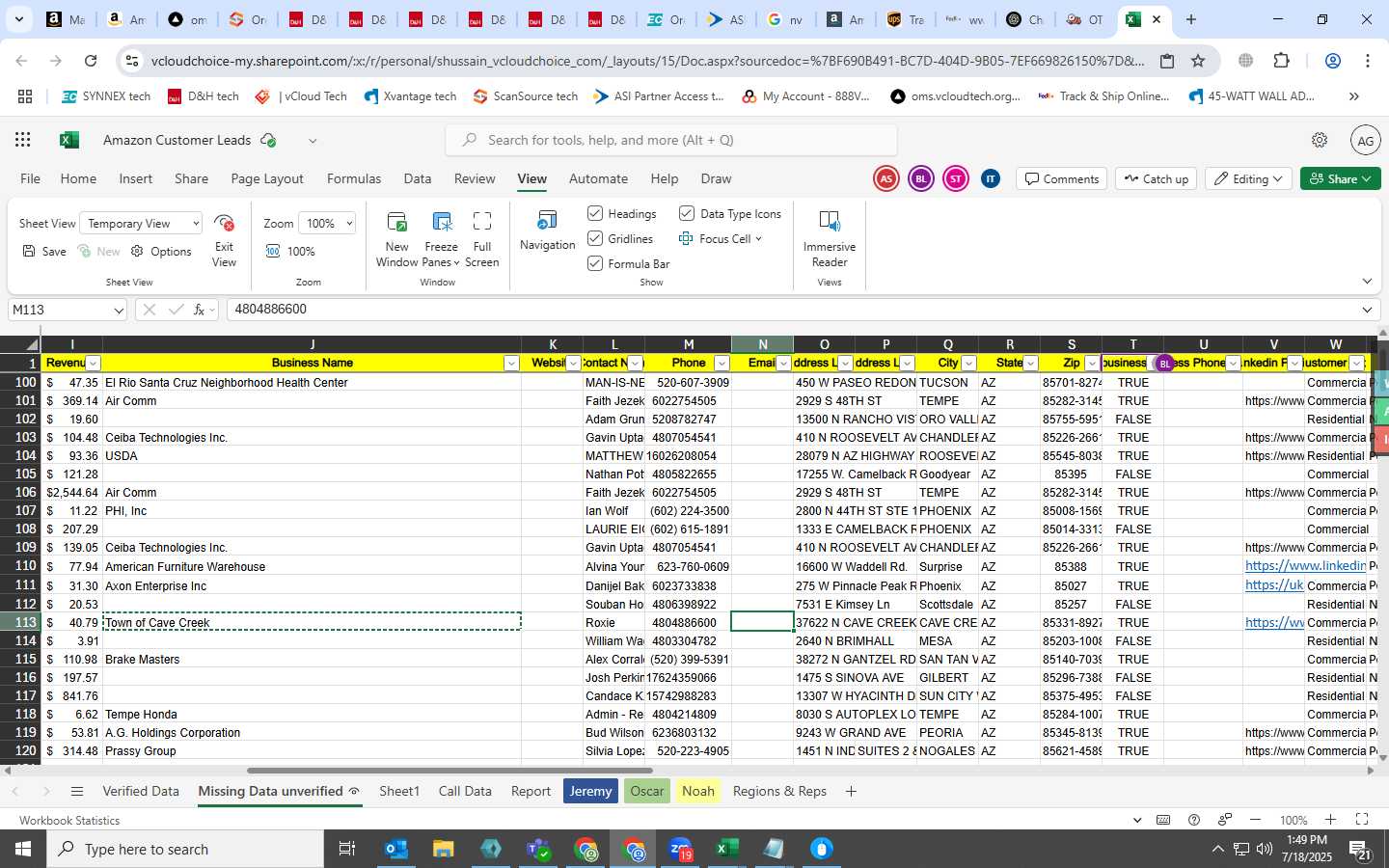Screen dimensions: 1389x868
Task: Select cell Town of Cave Creek
Action: pyautogui.click(x=312, y=622)
